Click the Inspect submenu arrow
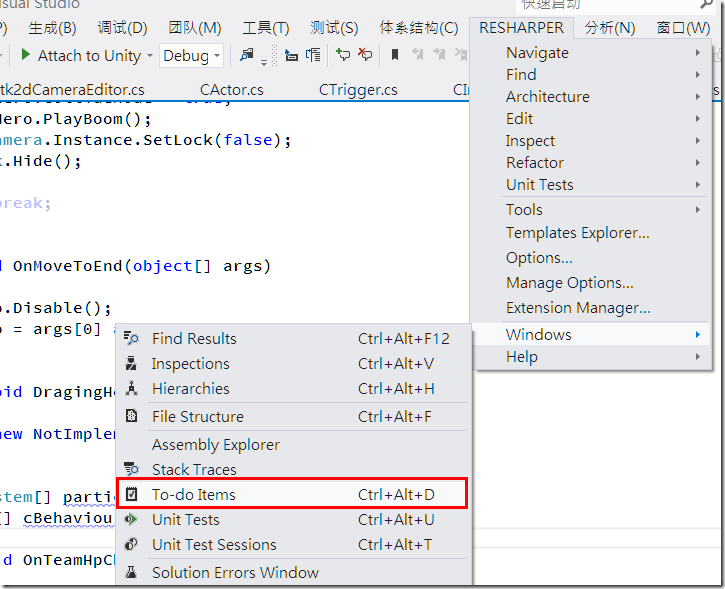This screenshot has width=725, height=589. (698, 141)
